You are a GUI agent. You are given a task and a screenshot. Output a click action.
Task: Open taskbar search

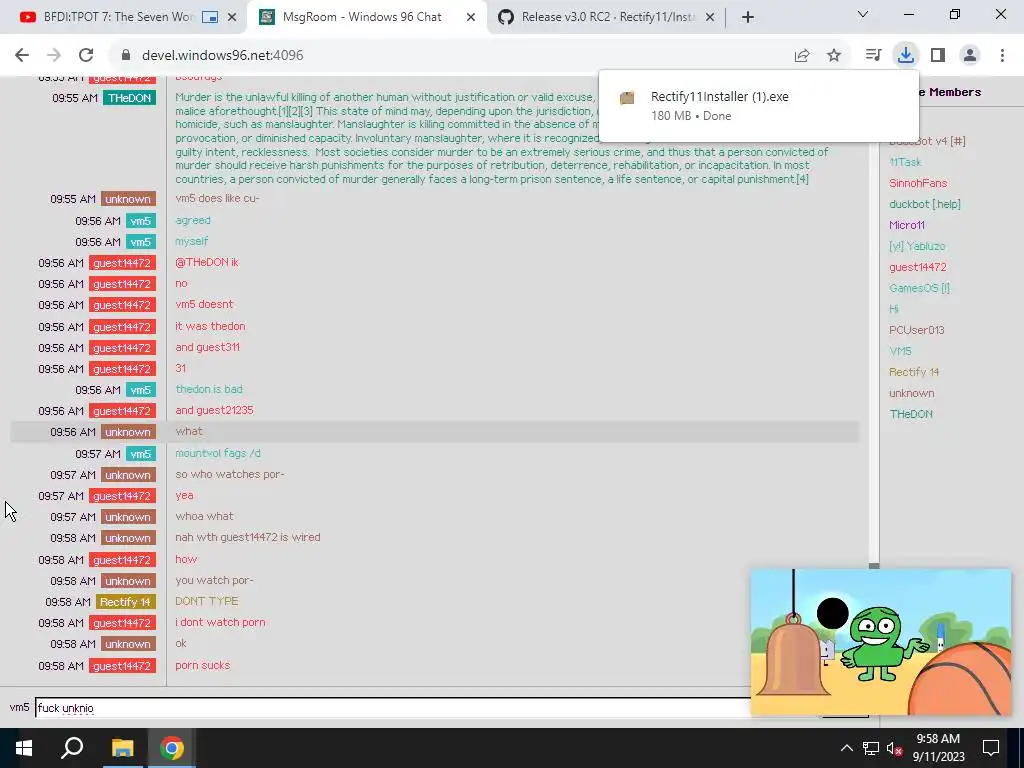click(72, 748)
